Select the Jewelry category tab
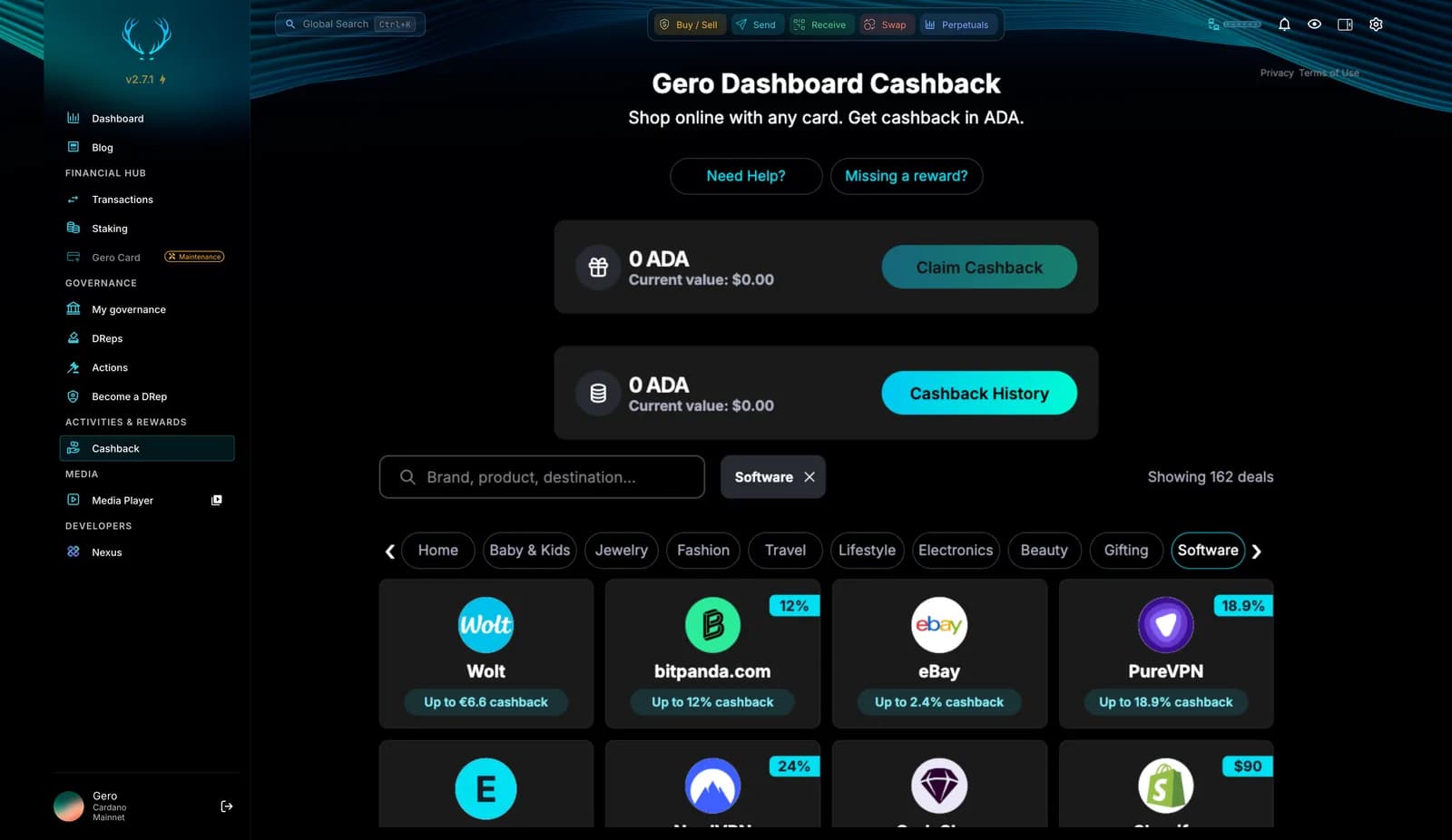1452x840 pixels. (622, 551)
